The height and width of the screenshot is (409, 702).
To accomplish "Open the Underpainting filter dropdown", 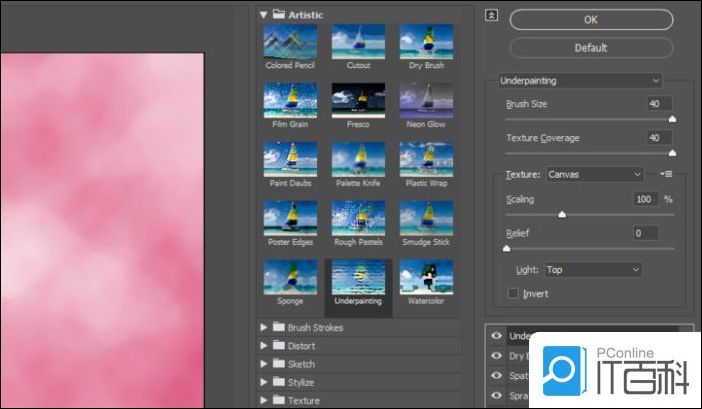I will point(580,80).
